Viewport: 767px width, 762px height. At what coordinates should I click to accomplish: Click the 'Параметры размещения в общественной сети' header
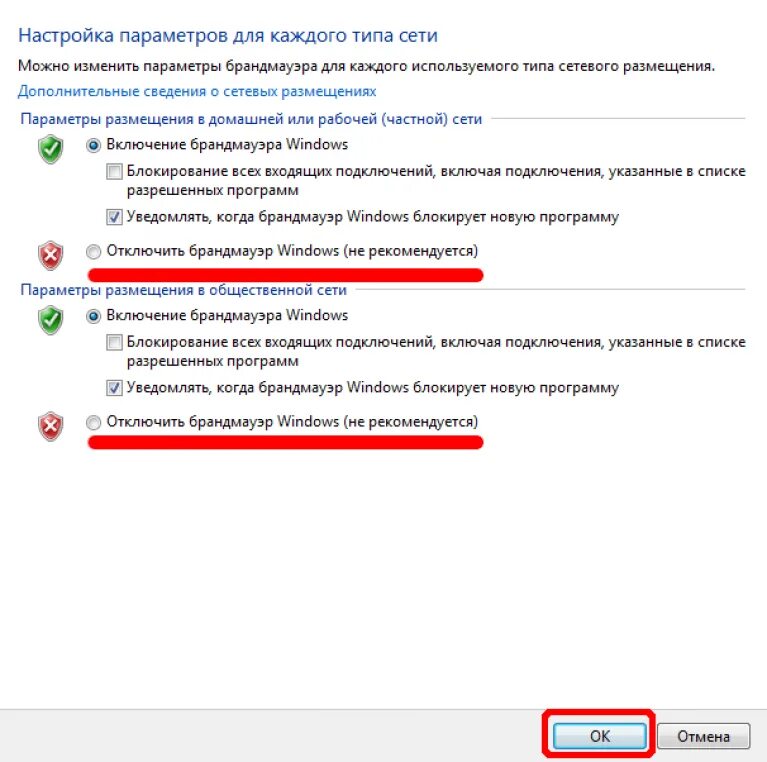tap(183, 290)
